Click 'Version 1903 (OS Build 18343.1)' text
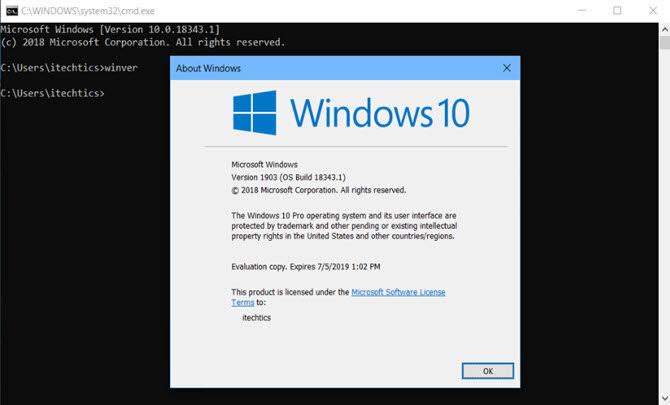Viewport: 670px width, 405px height. coord(288,177)
